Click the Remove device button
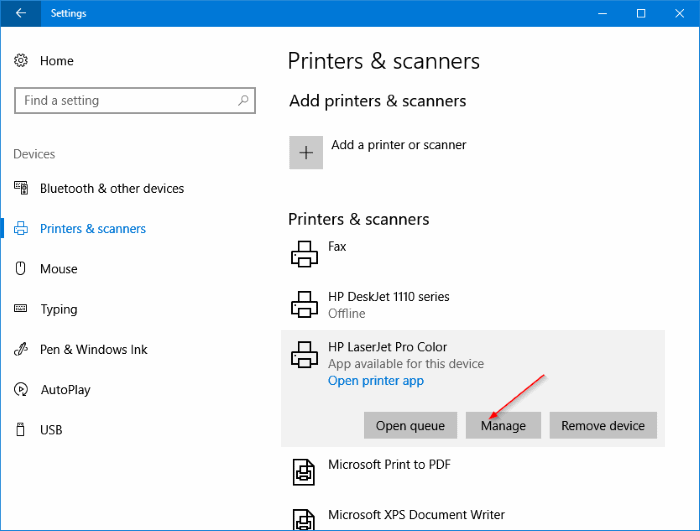700x531 pixels. coord(603,426)
